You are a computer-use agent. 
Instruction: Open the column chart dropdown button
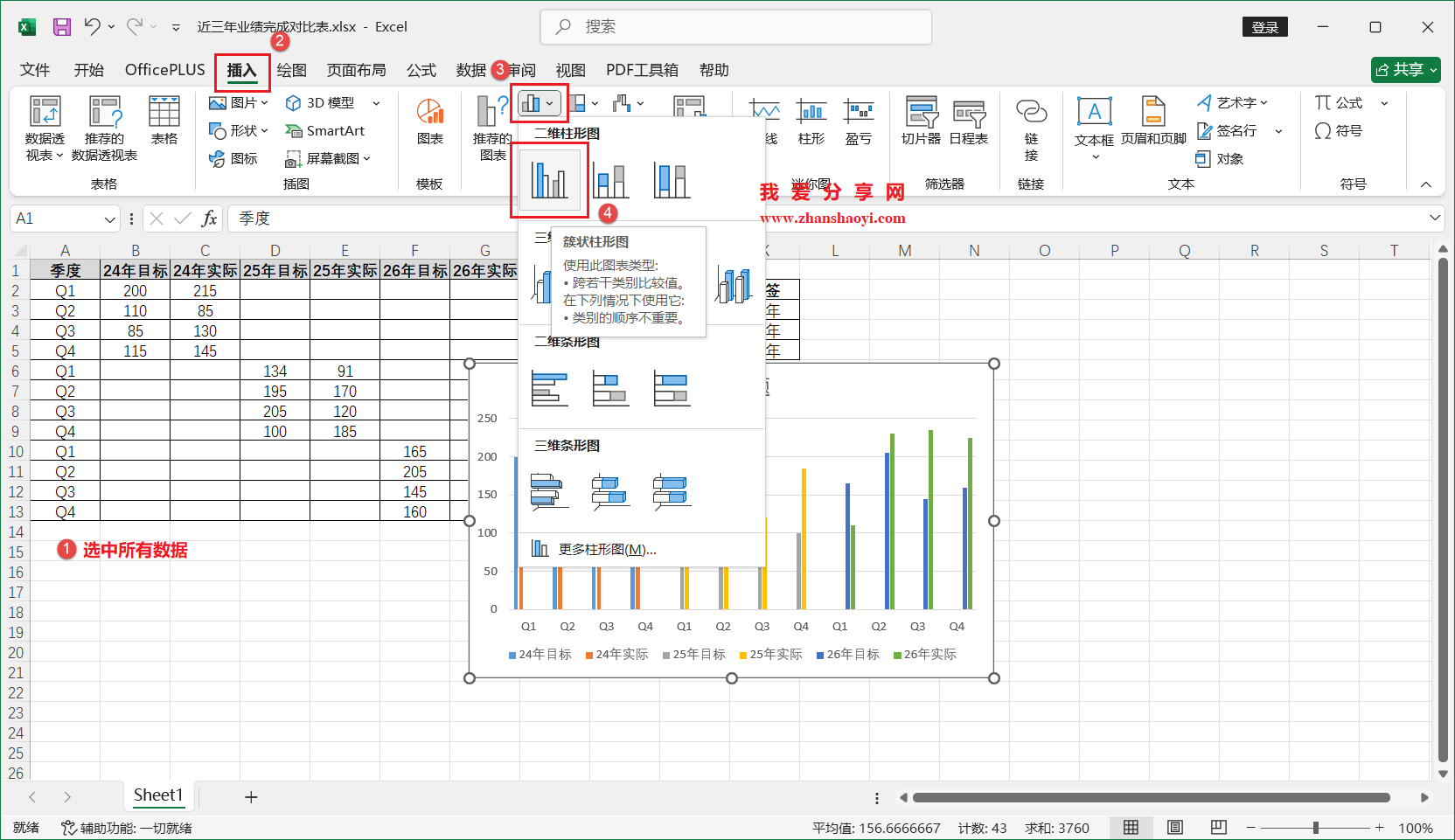pyautogui.click(x=539, y=104)
